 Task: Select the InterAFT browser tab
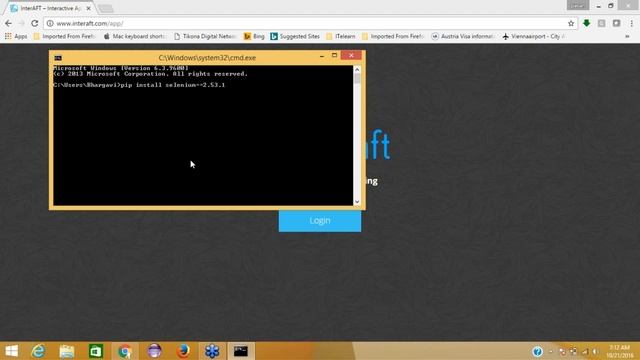pos(50,8)
